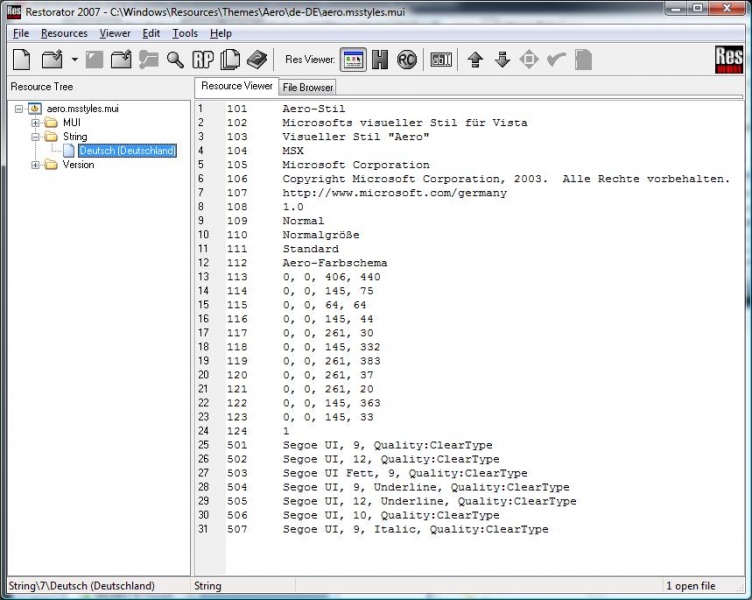Click the 'Aero-Farbschema' string line
The height and width of the screenshot is (600, 752).
335,263
